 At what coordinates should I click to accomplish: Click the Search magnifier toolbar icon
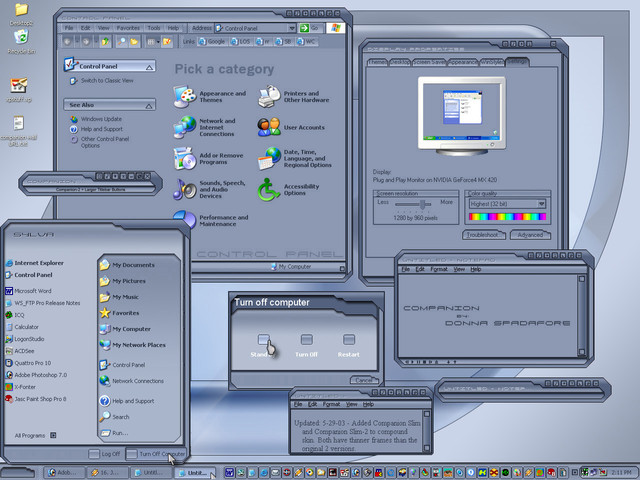[x=122, y=42]
